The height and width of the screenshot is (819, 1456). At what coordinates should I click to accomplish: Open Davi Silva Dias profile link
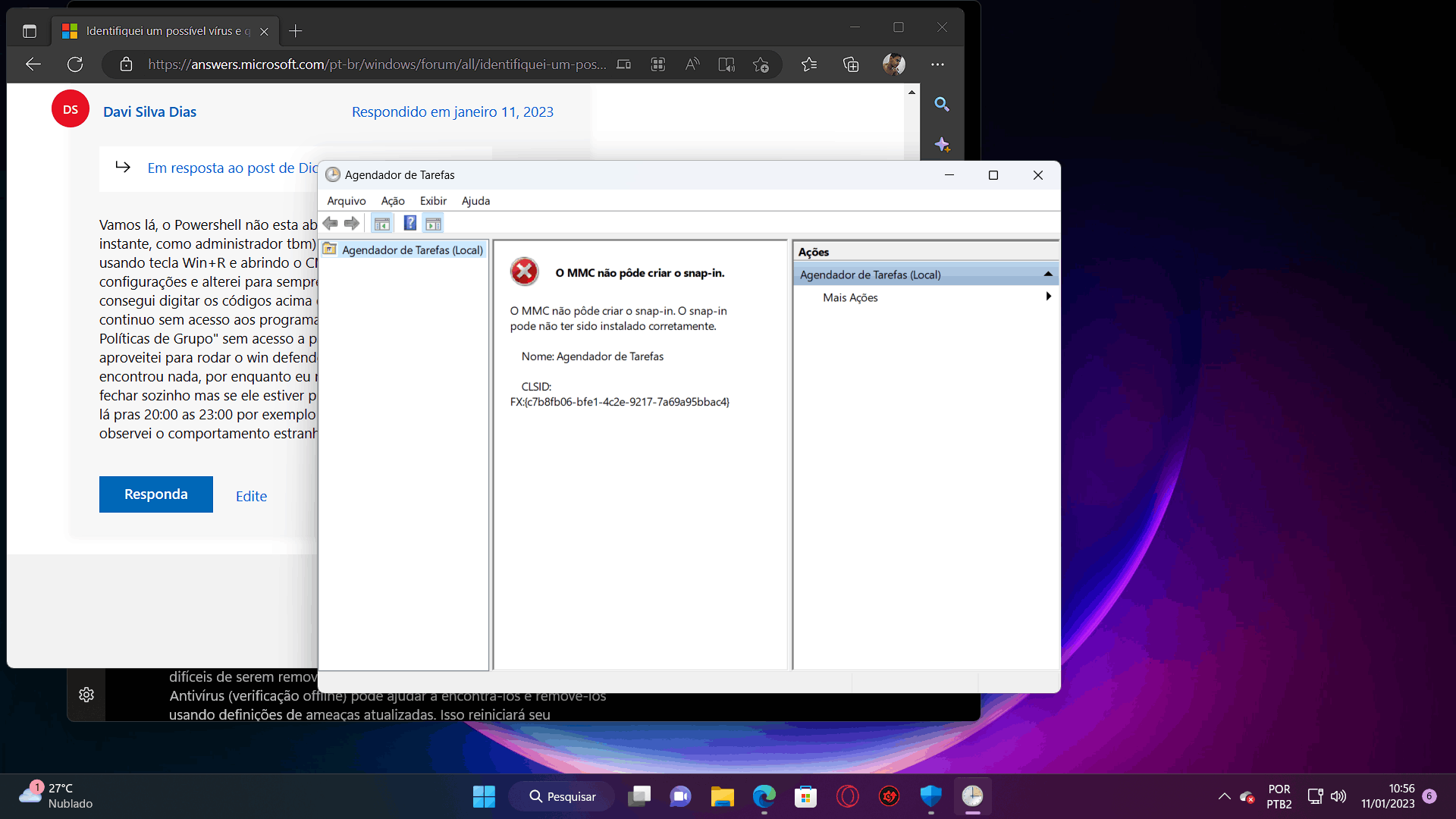(x=149, y=111)
